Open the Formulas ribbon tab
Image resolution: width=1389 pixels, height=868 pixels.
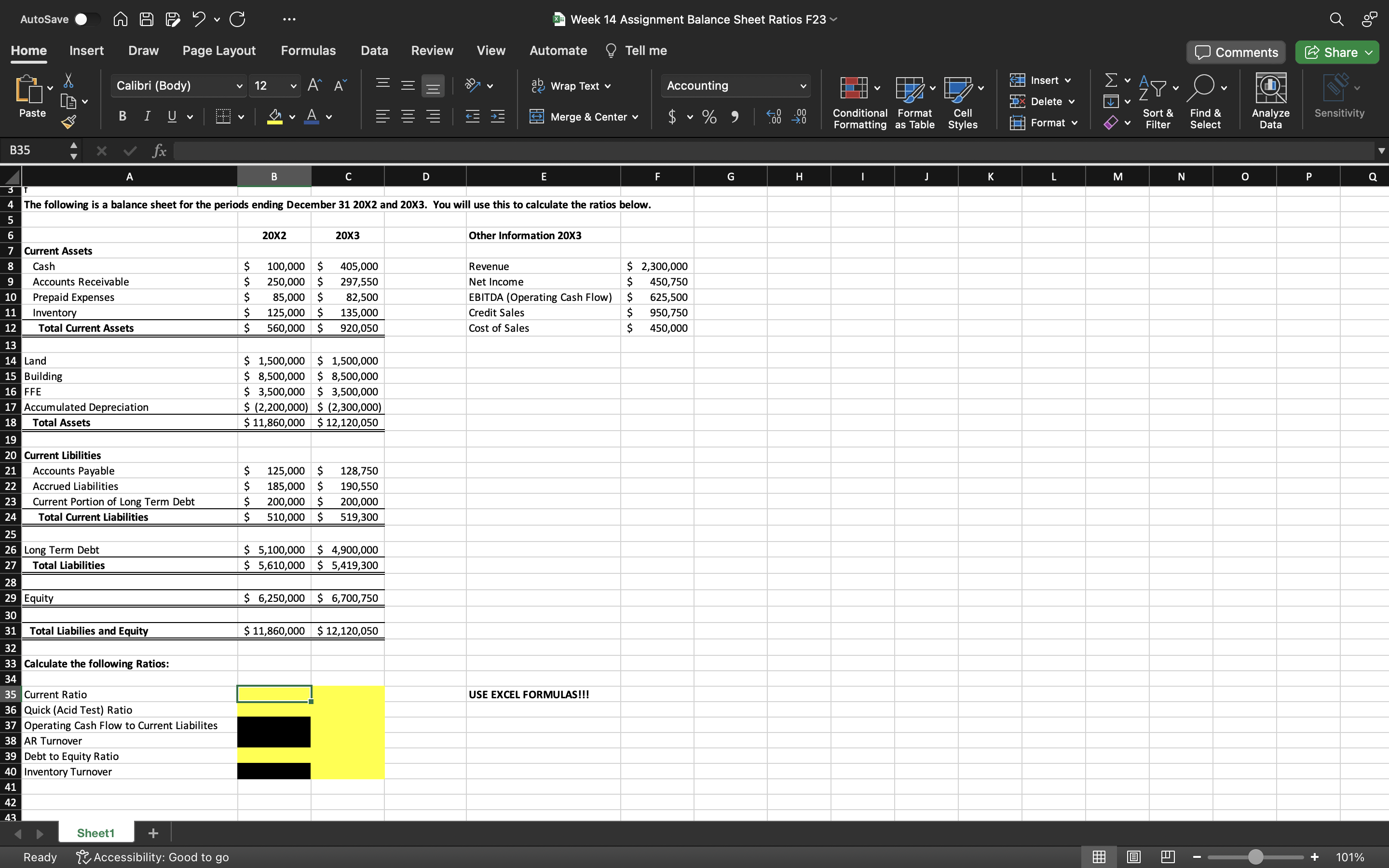308,51
